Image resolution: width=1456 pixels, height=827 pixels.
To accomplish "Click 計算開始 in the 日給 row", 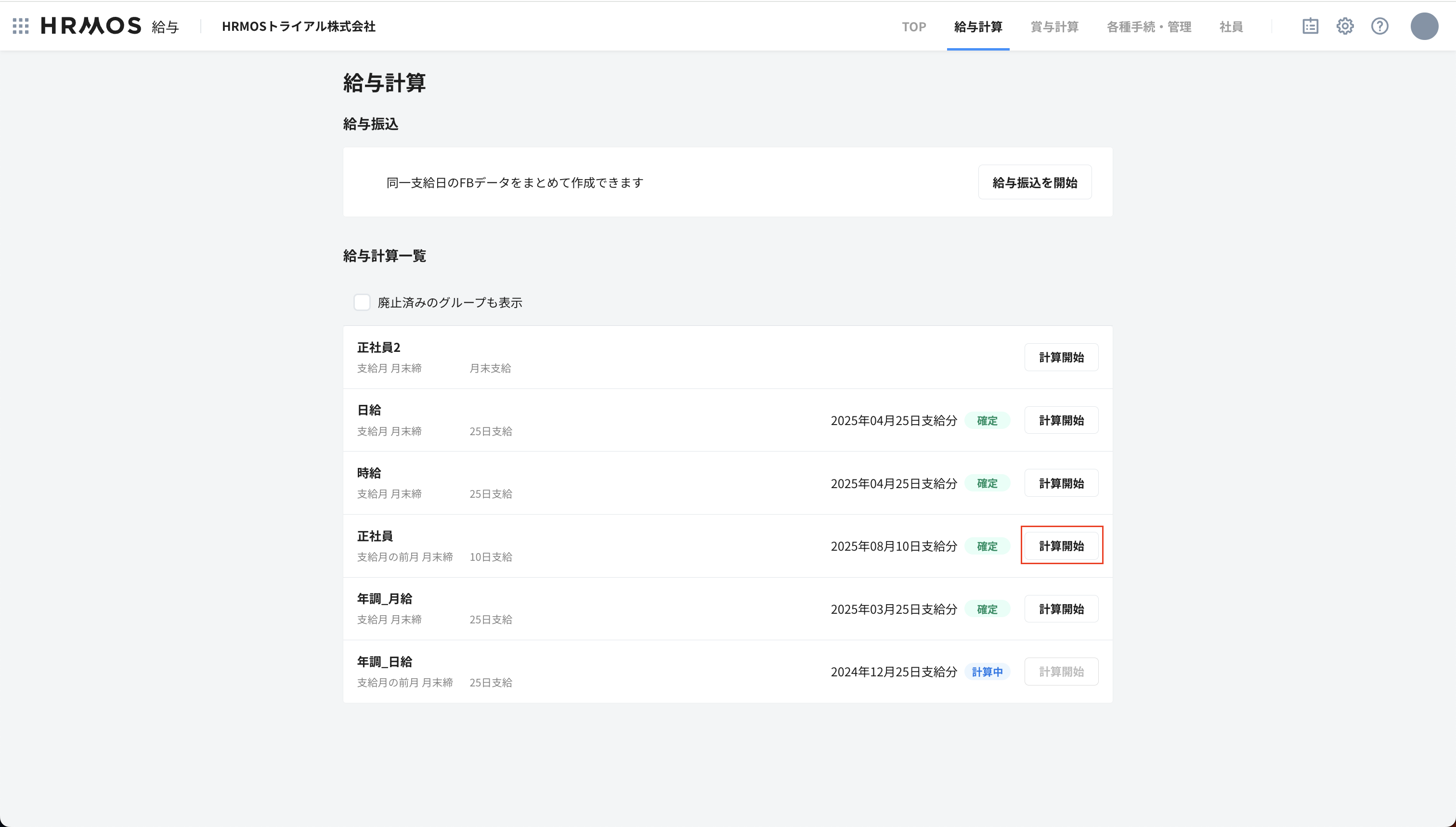I will point(1061,420).
